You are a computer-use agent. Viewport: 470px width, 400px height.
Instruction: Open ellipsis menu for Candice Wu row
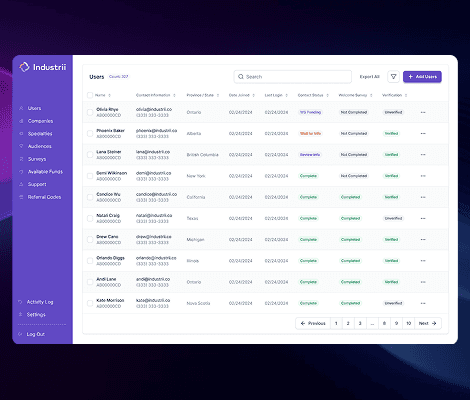coord(423,197)
